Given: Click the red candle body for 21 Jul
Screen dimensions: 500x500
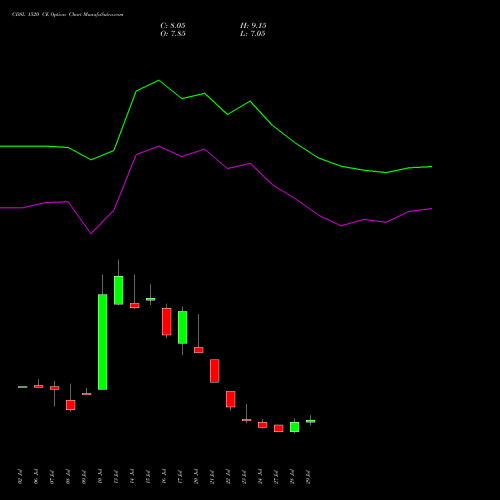Looking at the screenshot, I should pos(215,371).
